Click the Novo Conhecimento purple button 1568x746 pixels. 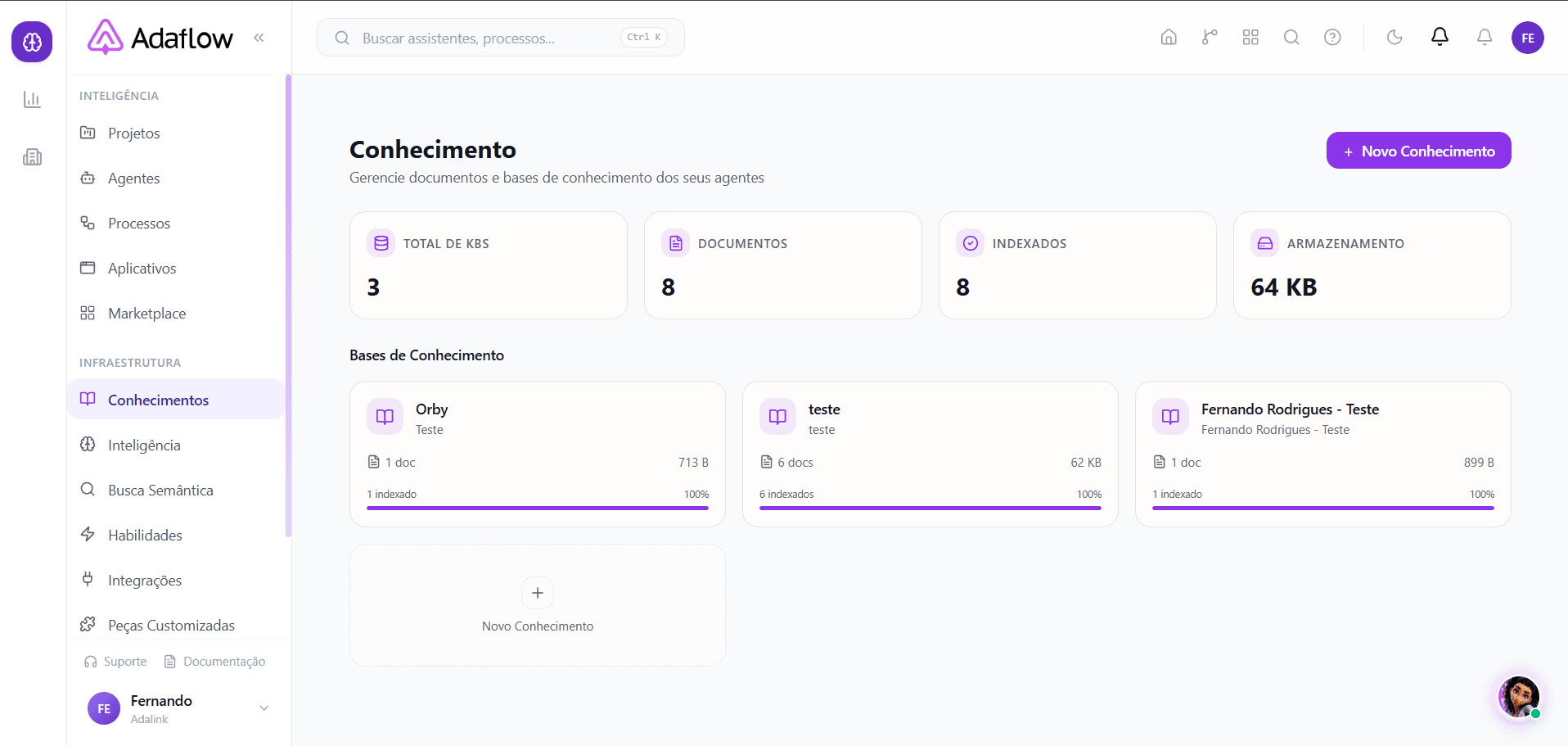pos(1418,151)
